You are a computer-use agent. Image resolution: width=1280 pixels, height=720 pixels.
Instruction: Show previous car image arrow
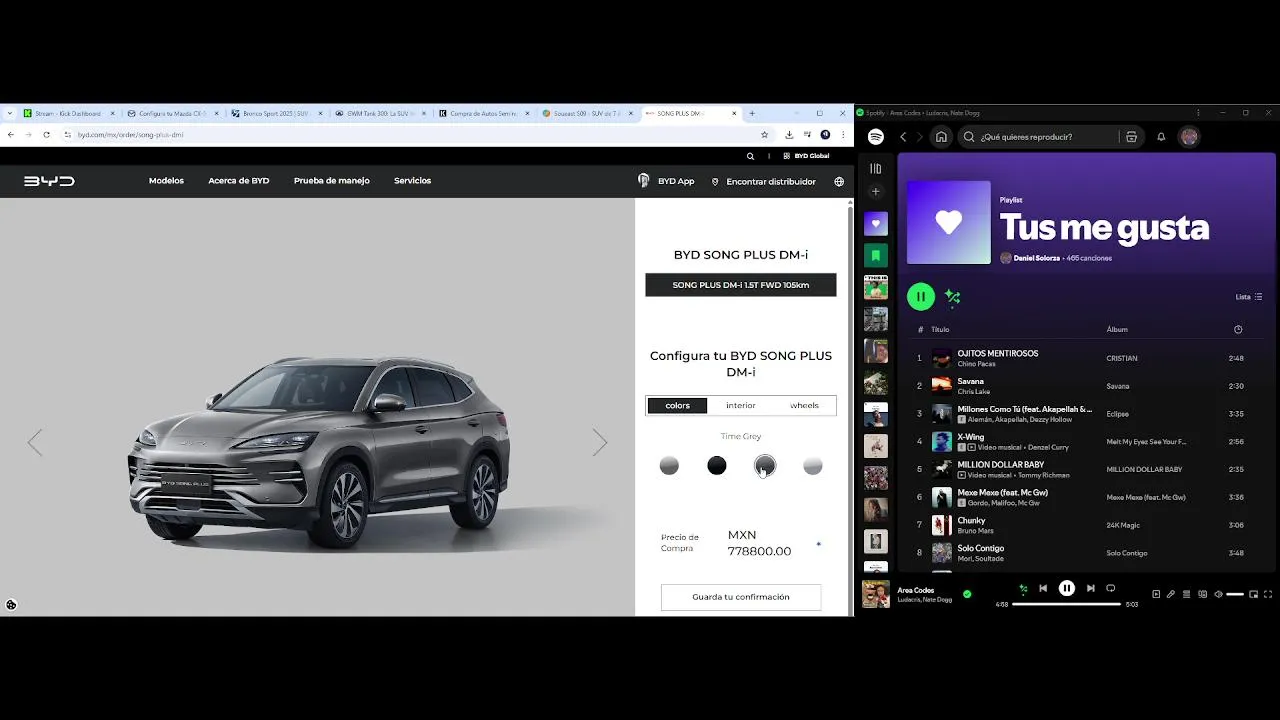(35, 442)
